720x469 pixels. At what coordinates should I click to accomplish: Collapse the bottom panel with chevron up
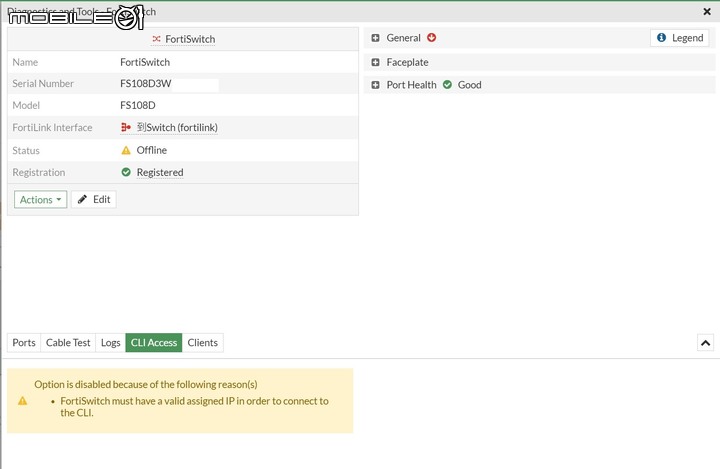pos(705,343)
